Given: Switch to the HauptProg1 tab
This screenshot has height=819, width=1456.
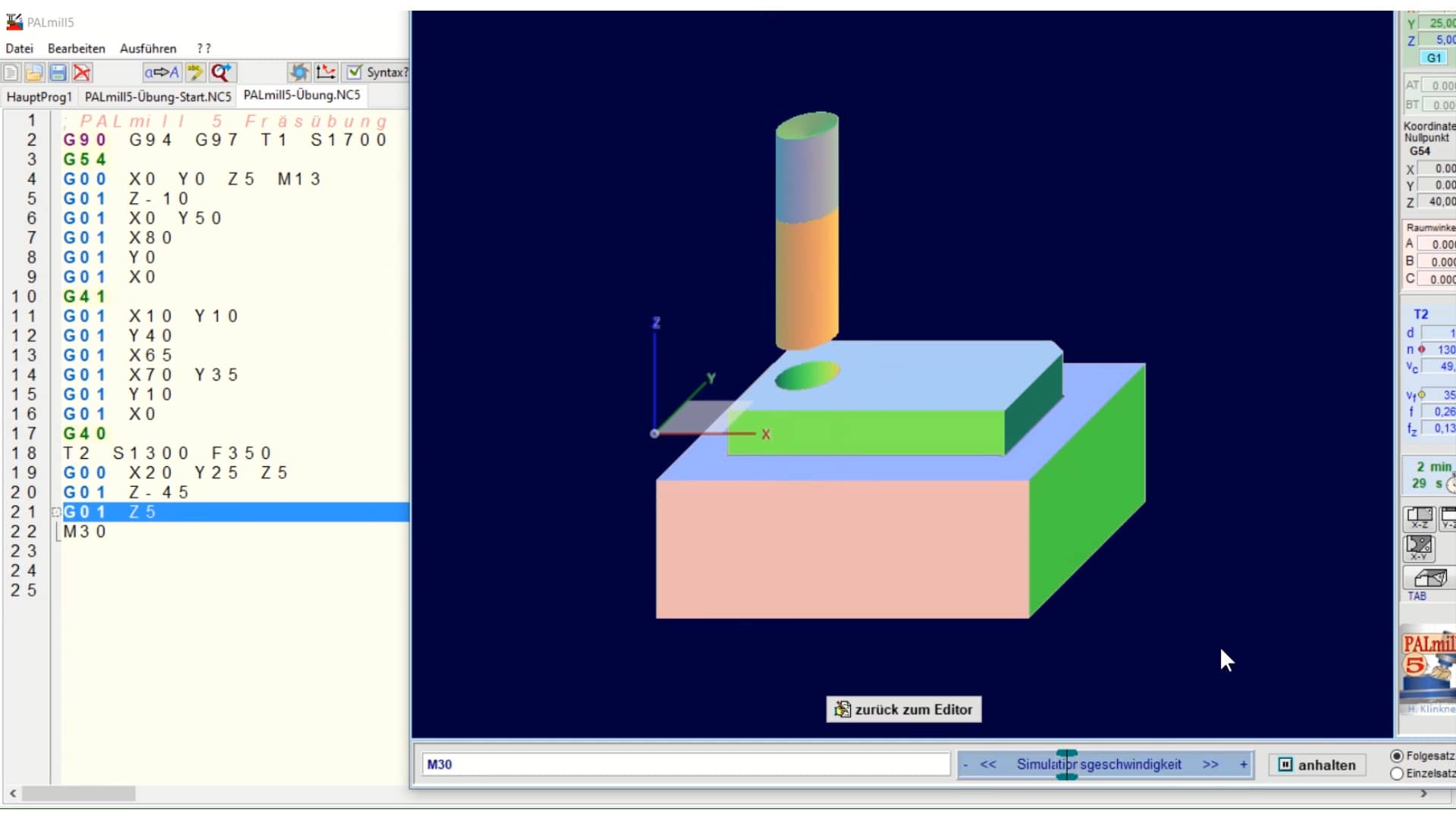Looking at the screenshot, I should pyautogui.click(x=39, y=96).
